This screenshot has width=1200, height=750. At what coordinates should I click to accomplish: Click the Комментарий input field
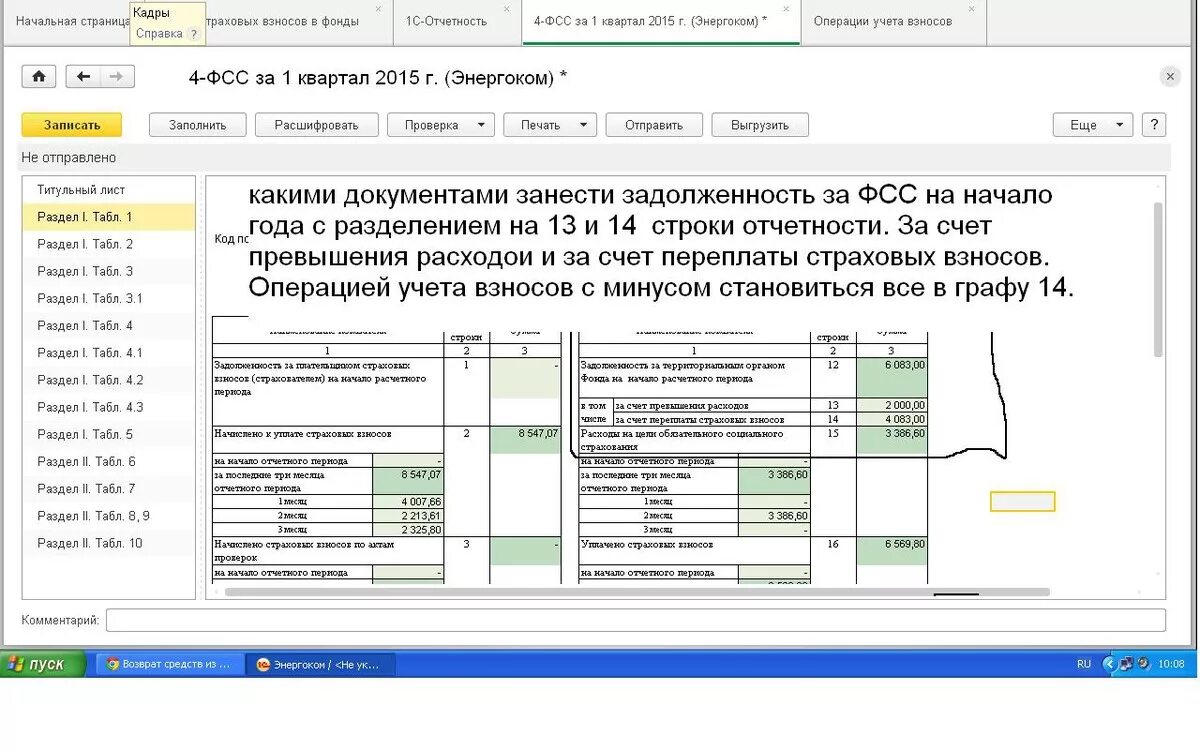(x=635, y=620)
